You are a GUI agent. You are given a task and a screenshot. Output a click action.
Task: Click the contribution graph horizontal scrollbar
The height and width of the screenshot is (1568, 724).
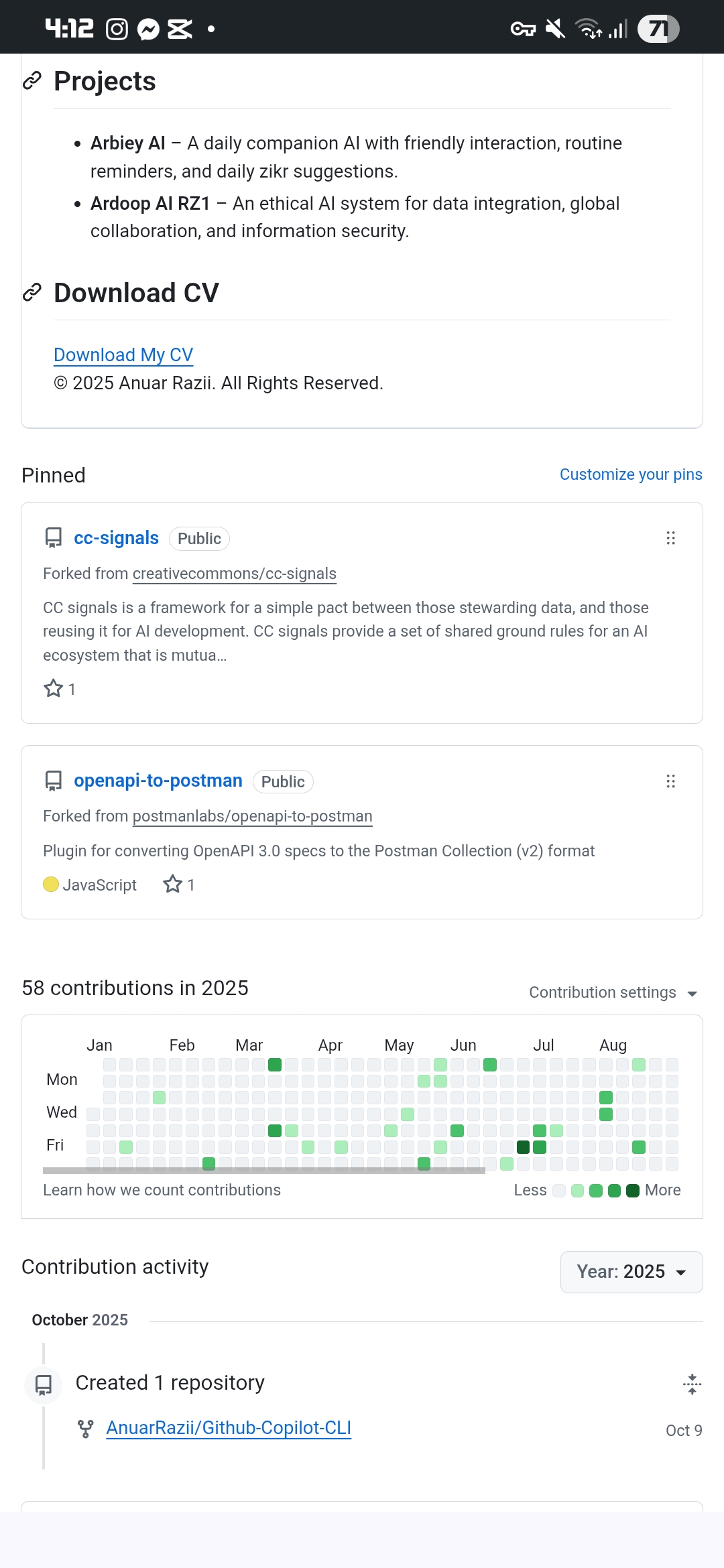(x=263, y=1171)
